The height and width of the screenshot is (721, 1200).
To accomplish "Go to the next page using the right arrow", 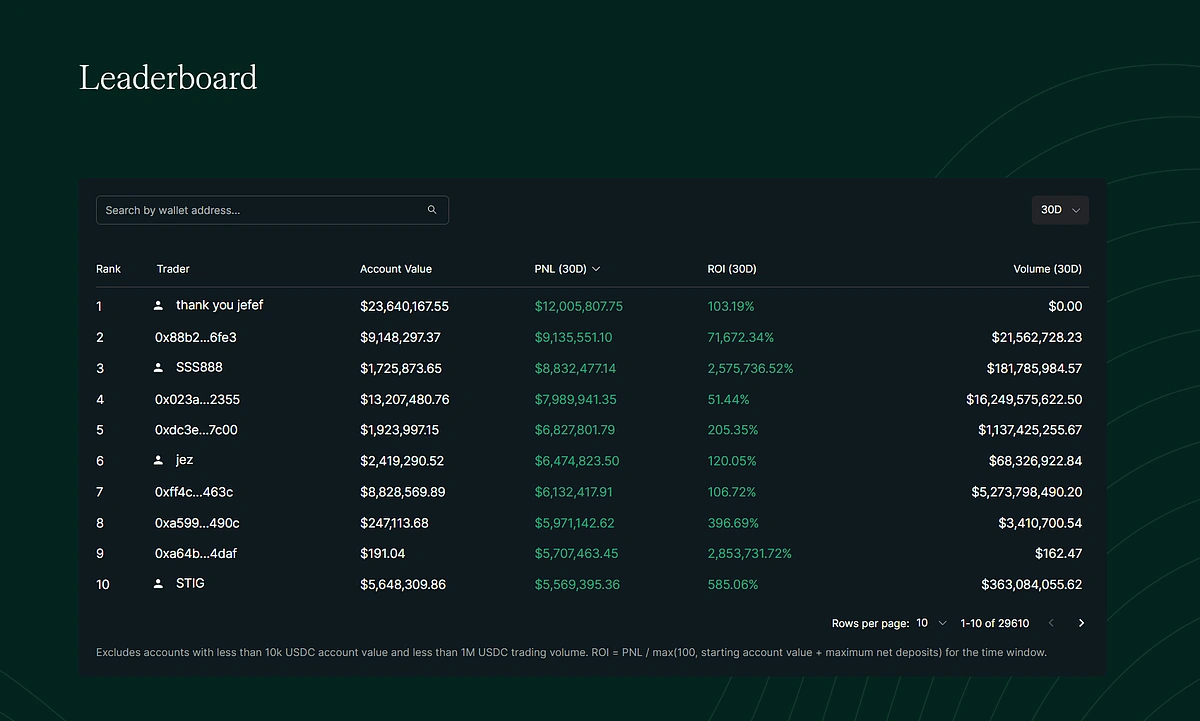I will tap(1081, 622).
